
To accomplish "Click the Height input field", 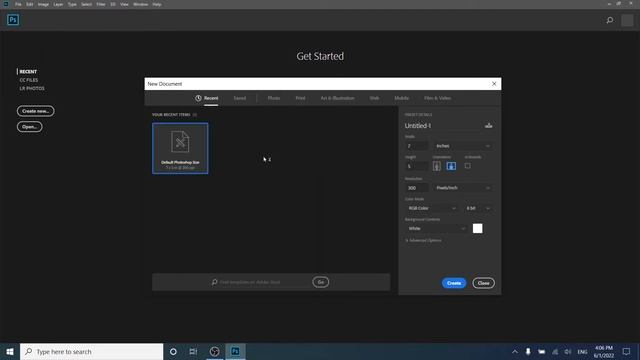I will coord(417,166).
